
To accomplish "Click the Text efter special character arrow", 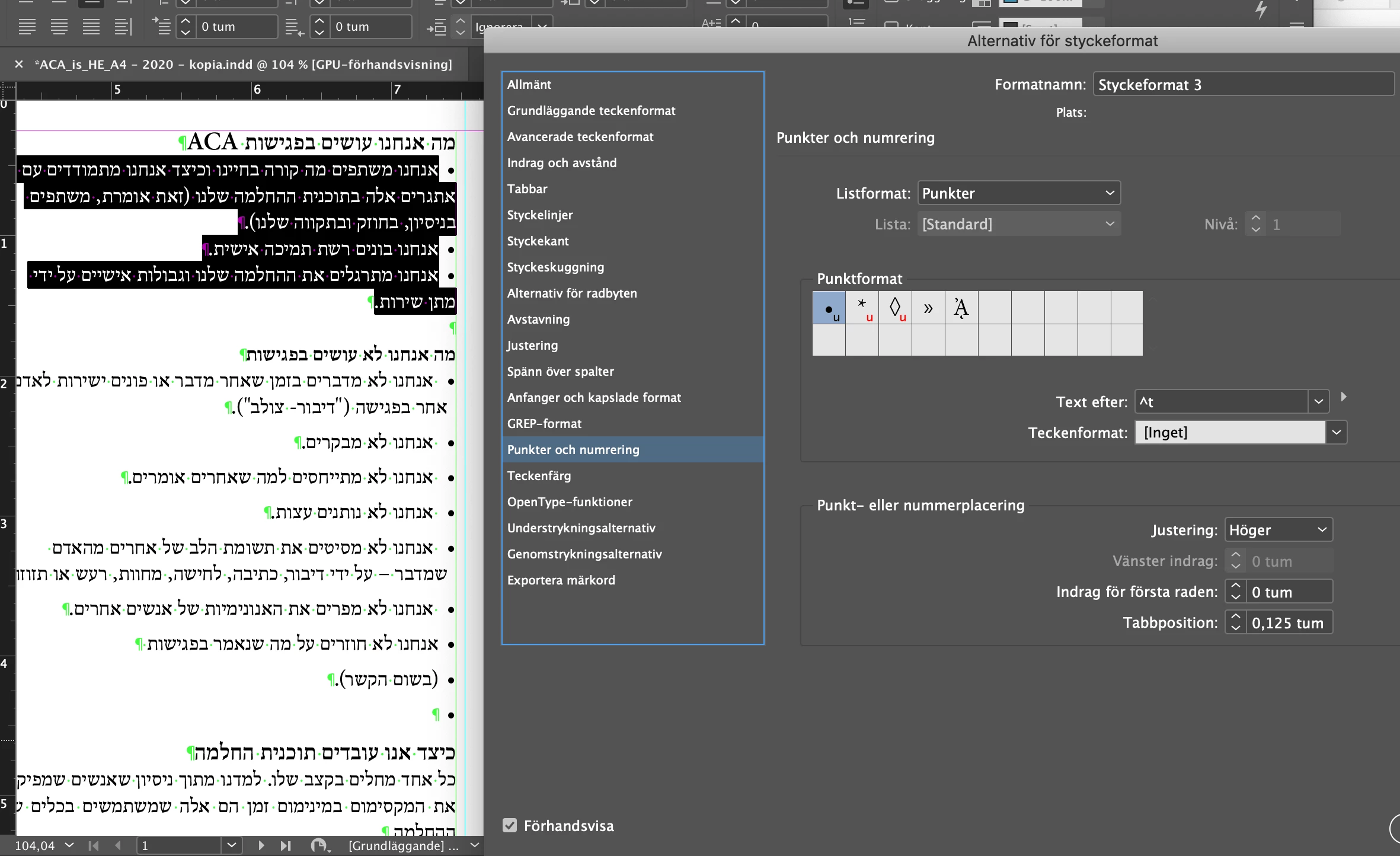I will (x=1343, y=397).
